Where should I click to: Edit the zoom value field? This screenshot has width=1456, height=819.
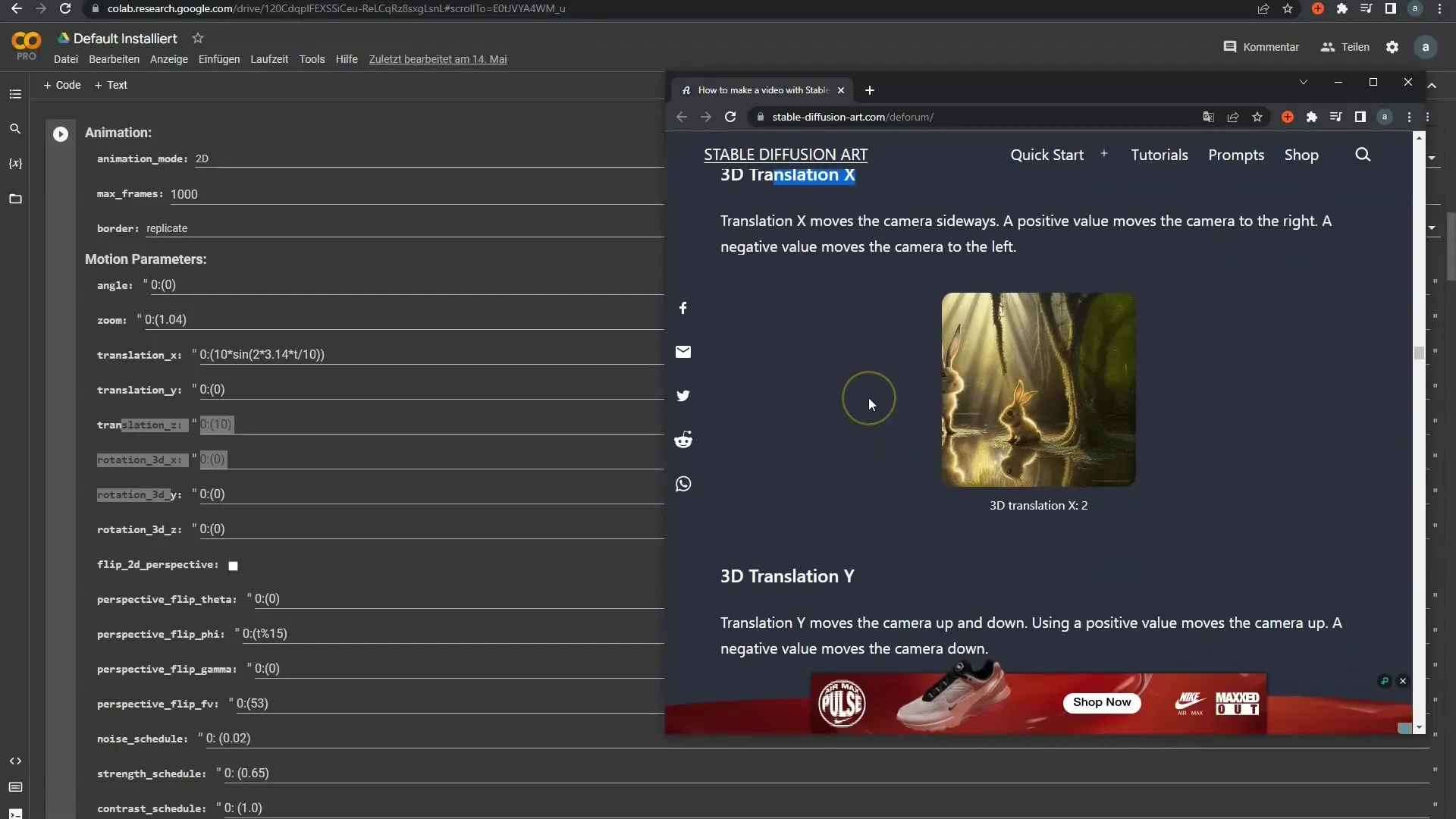point(404,320)
